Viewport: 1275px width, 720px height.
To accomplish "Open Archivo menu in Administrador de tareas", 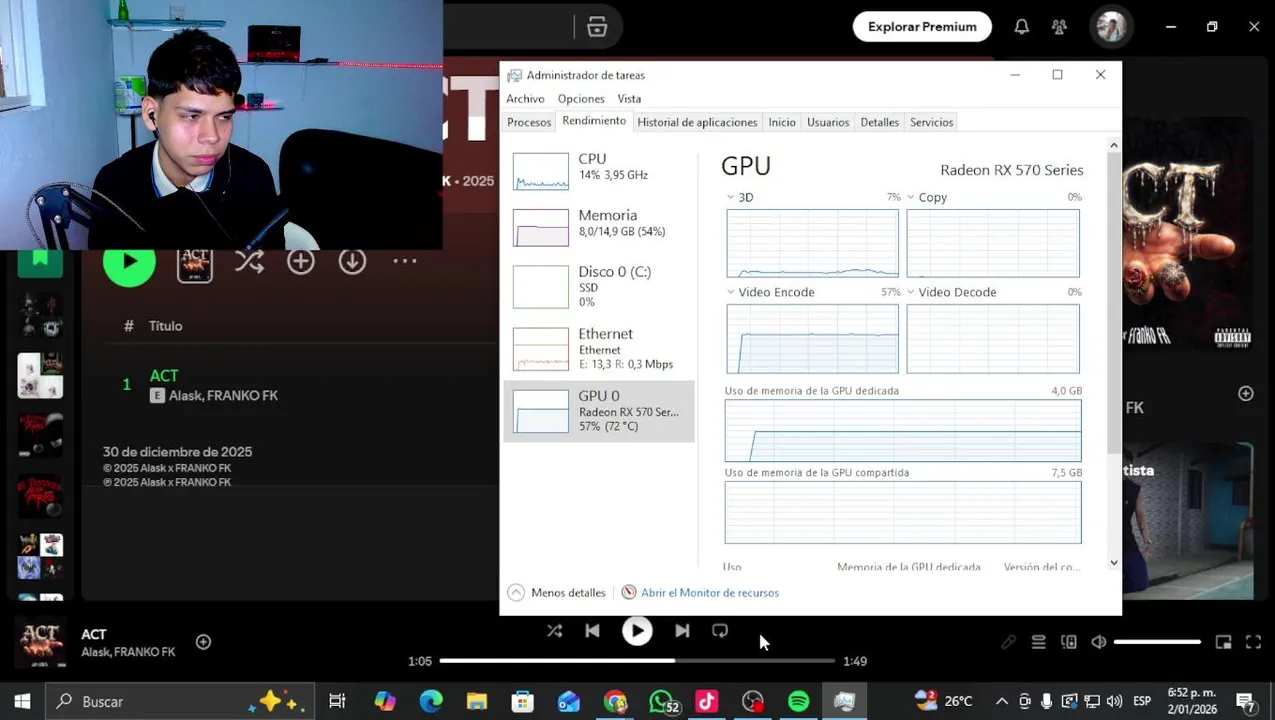I will click(525, 99).
